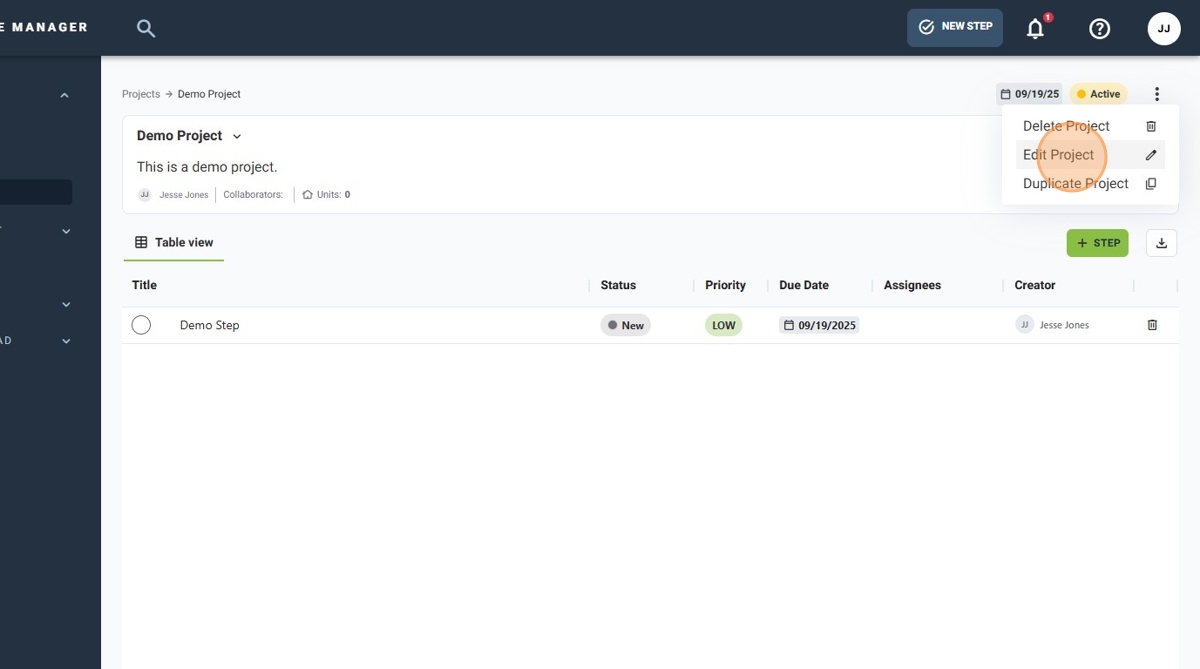This screenshot has height=669, width=1200.
Task: Click the download export icon
Action: 1161,243
